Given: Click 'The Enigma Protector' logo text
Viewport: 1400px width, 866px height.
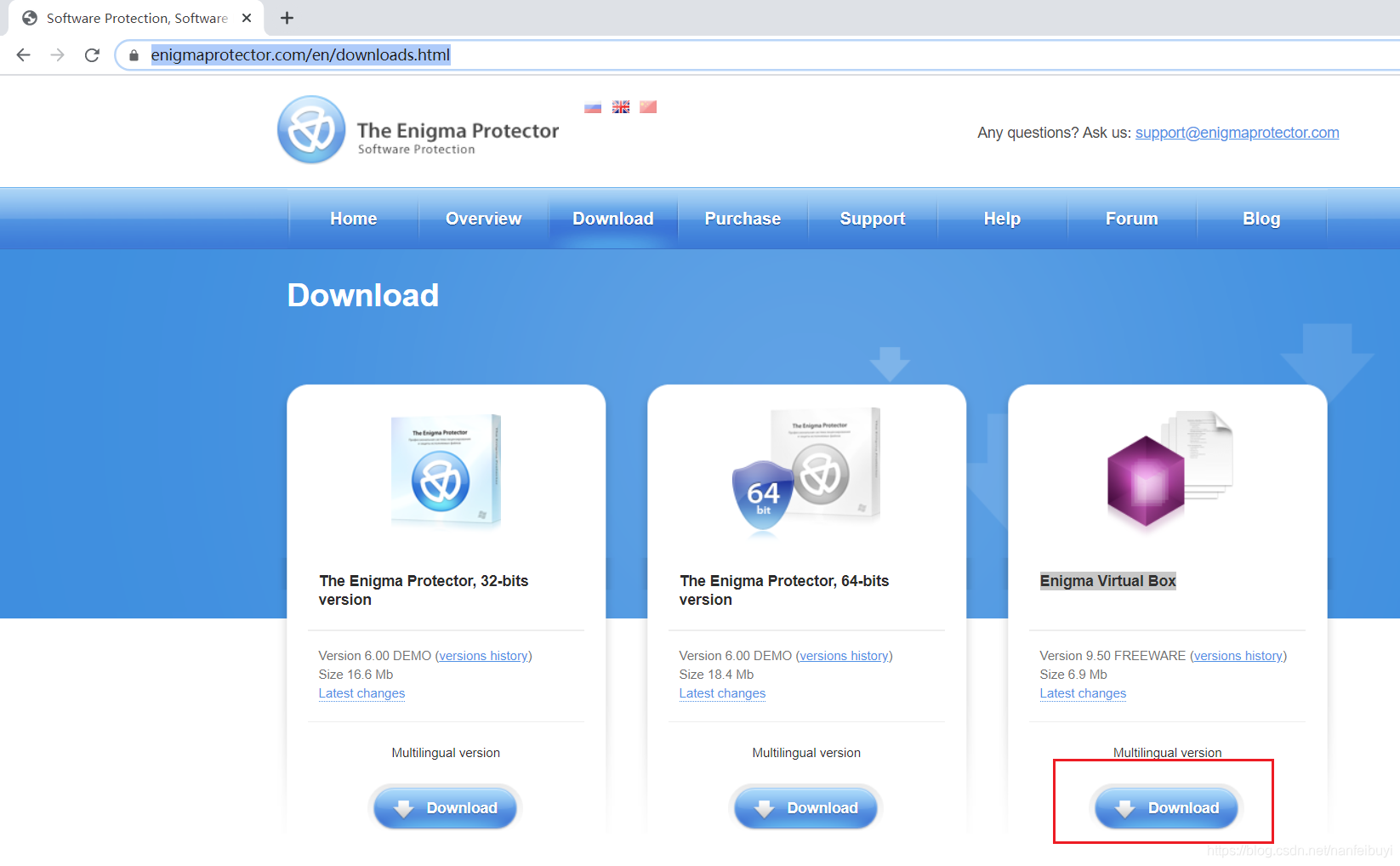Looking at the screenshot, I should click(x=458, y=131).
